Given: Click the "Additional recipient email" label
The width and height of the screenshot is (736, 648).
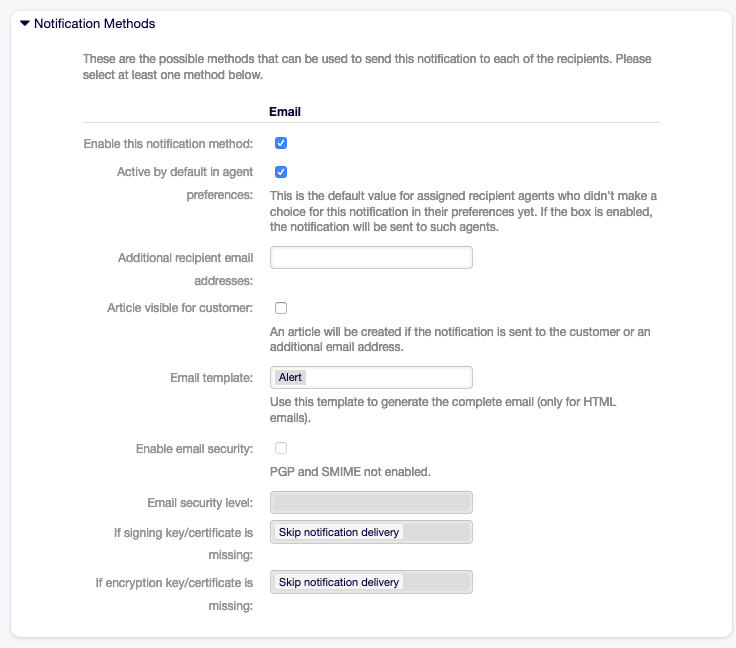Looking at the screenshot, I should pyautogui.click(x=185, y=258).
